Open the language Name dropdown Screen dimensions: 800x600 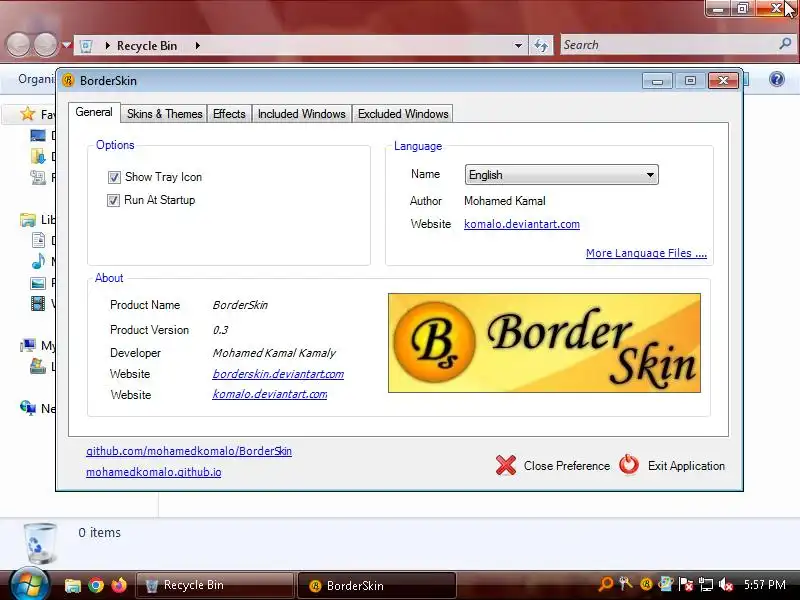pyautogui.click(x=561, y=174)
